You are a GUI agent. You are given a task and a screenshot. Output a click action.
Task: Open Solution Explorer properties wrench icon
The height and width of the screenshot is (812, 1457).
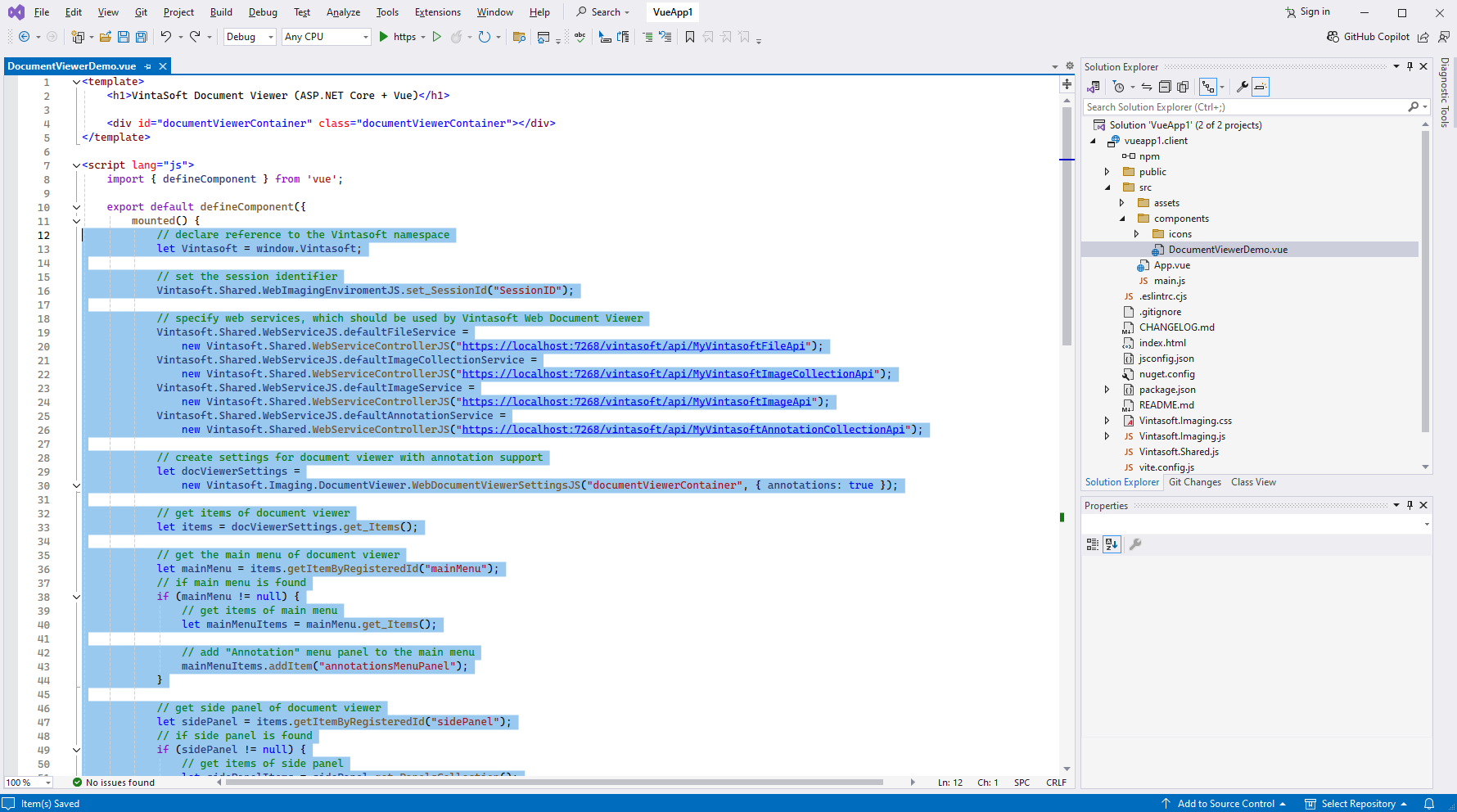[x=1242, y=87]
